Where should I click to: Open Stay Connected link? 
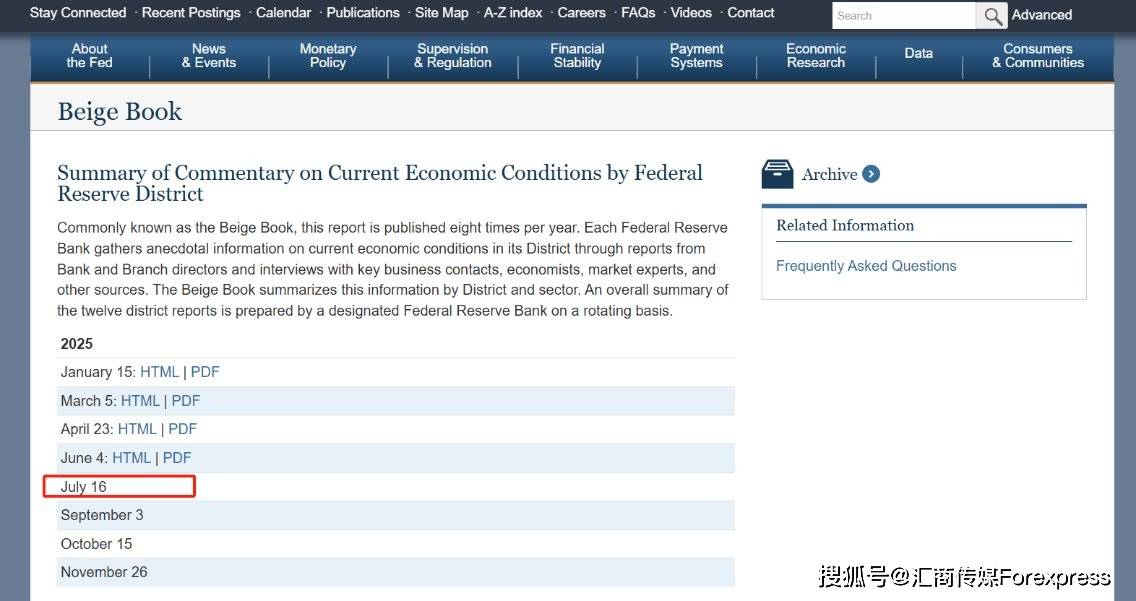(x=78, y=12)
